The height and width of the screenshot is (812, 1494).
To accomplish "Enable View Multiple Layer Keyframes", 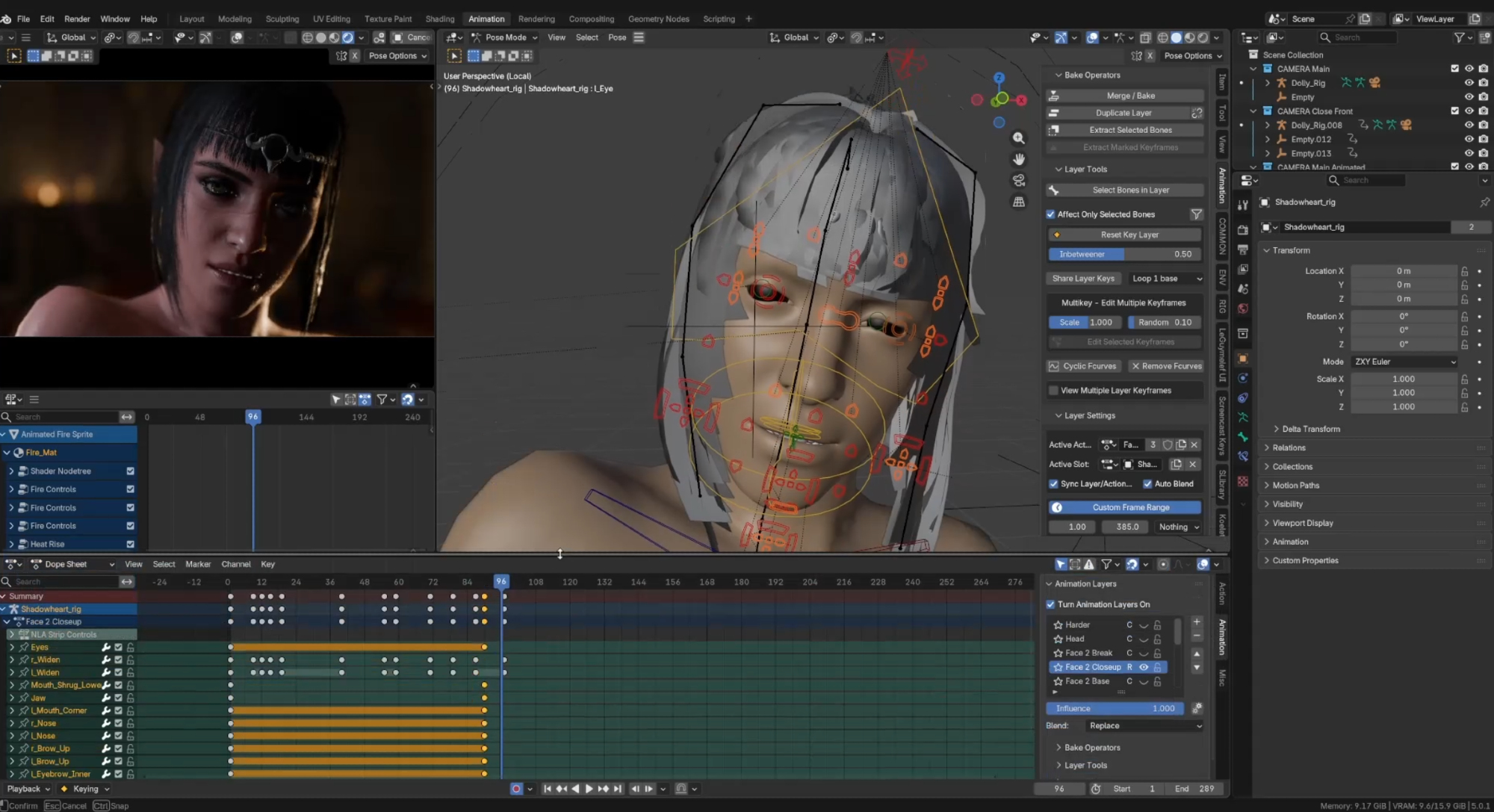I will pos(1054,391).
